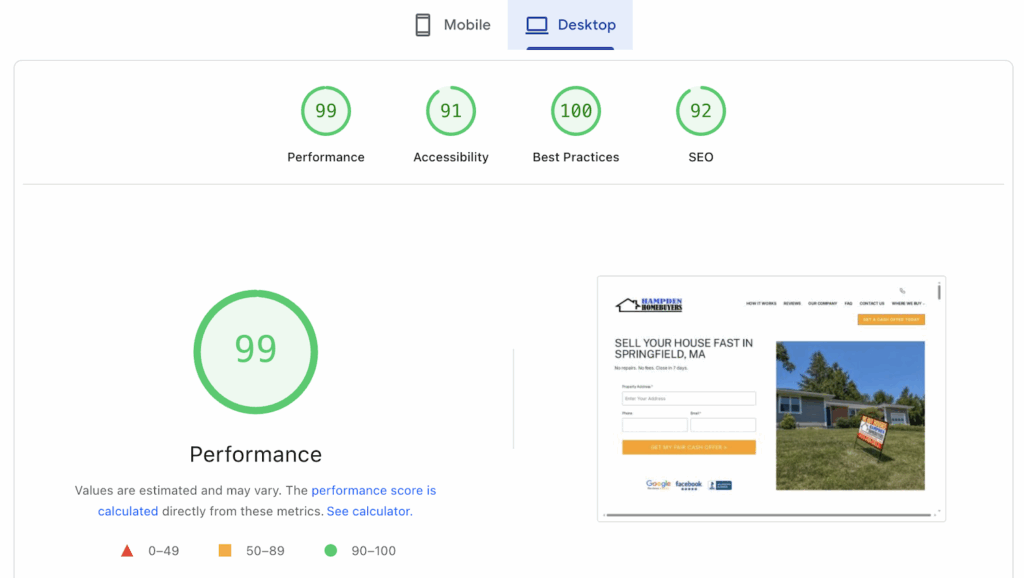Image resolution: width=1024 pixels, height=578 pixels.
Task: Switch to the Mobile tab
Action: tap(452, 24)
